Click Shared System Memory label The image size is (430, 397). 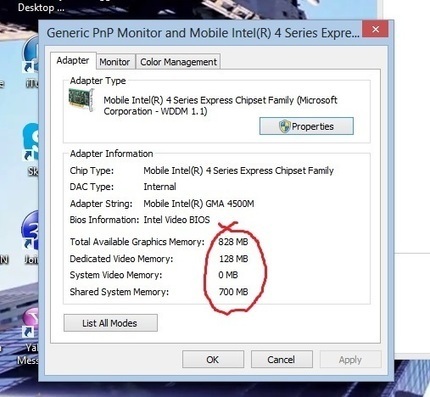119,292
